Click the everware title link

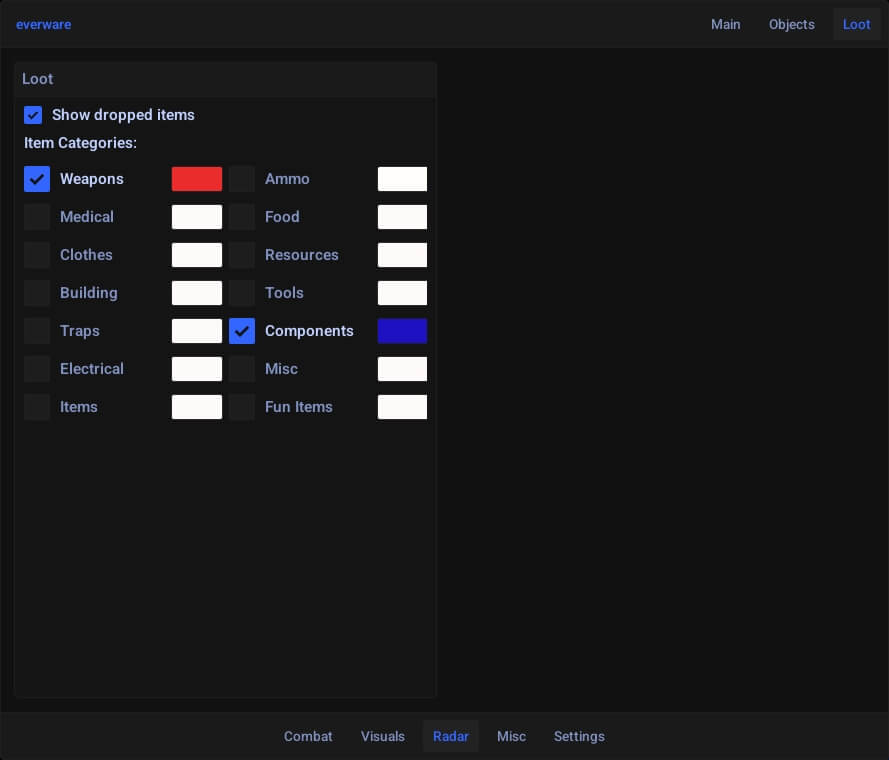43,24
